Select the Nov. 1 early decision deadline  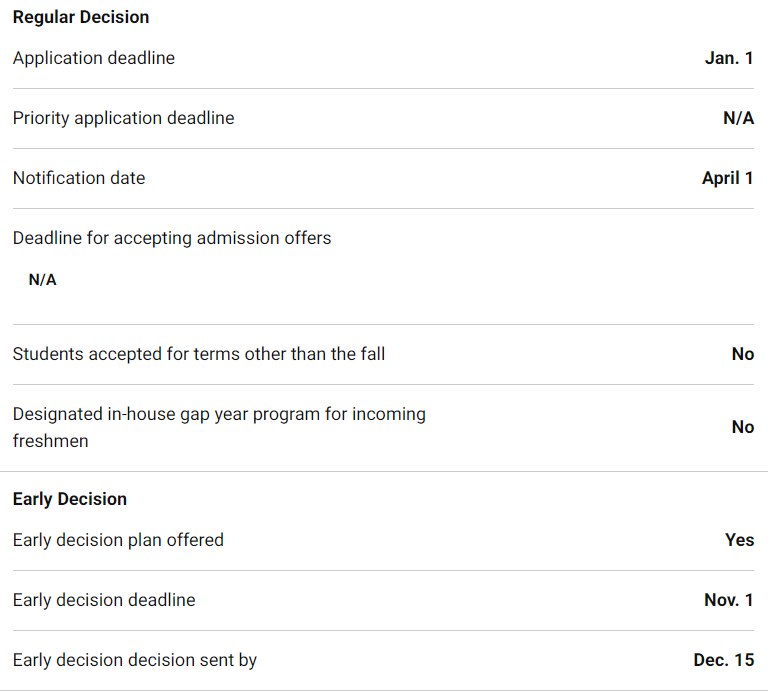(x=728, y=600)
